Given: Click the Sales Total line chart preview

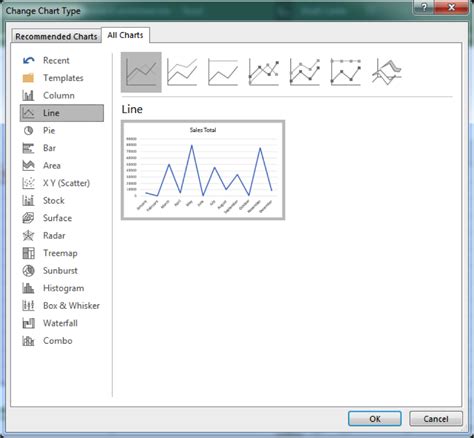Looking at the screenshot, I should (203, 170).
